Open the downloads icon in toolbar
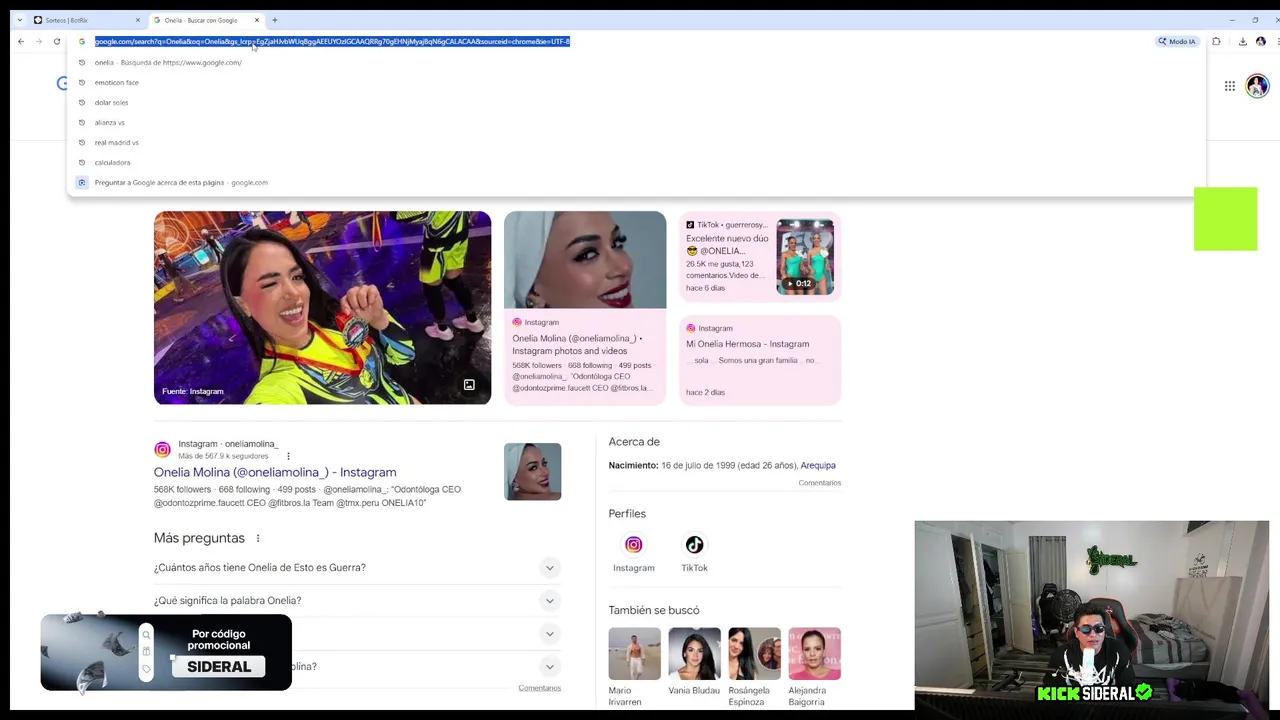The width and height of the screenshot is (1280, 720). (x=1243, y=41)
